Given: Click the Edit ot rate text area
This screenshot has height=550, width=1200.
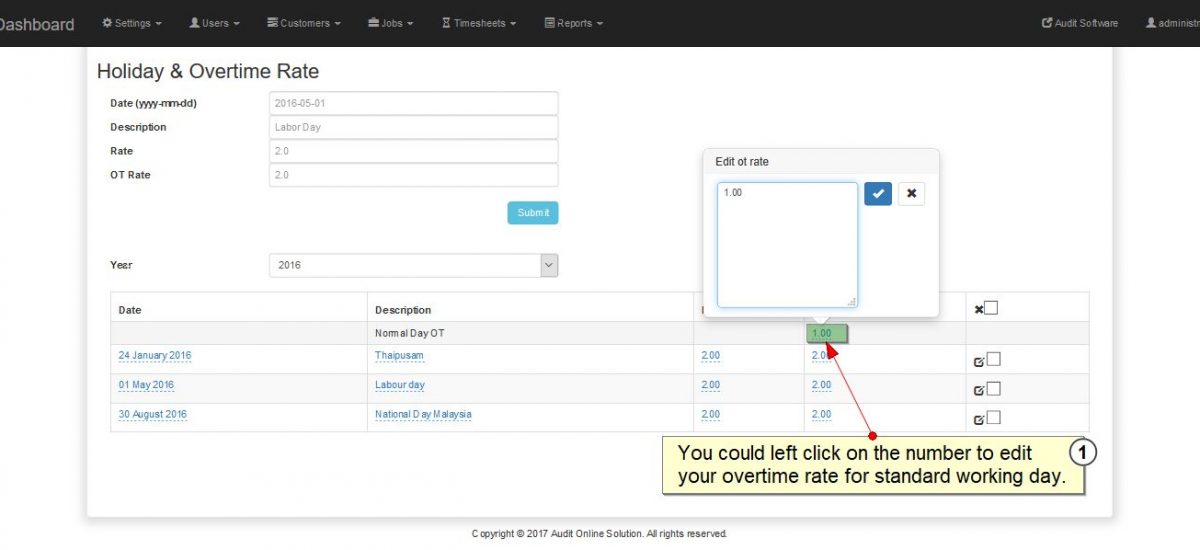Looking at the screenshot, I should pyautogui.click(x=787, y=244).
